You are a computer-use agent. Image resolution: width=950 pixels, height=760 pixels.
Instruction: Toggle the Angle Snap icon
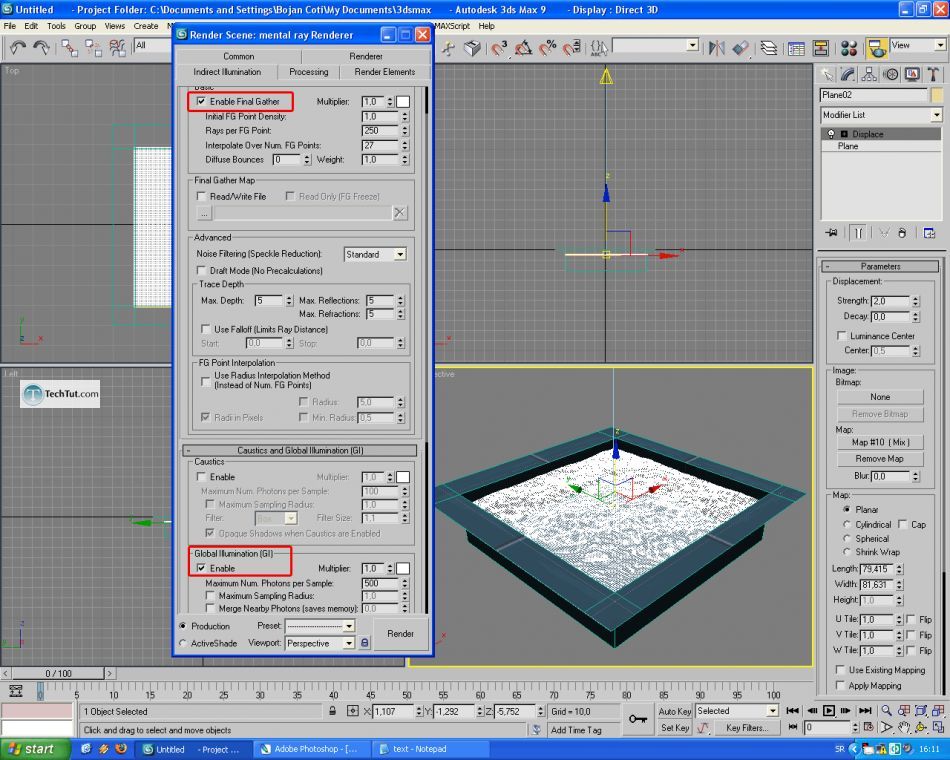[x=523, y=48]
